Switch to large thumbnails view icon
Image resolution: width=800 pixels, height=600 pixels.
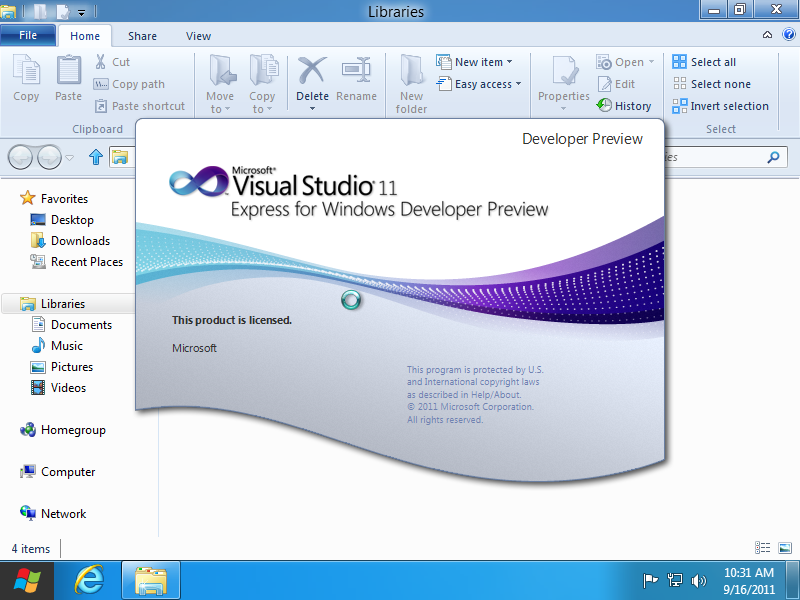[785, 548]
